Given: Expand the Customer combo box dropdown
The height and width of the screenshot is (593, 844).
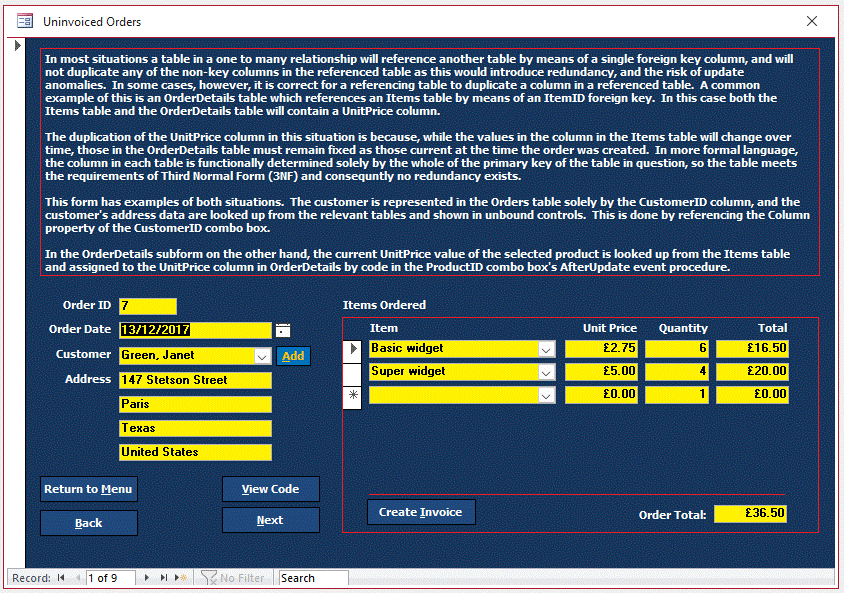Looking at the screenshot, I should pyautogui.click(x=262, y=356).
